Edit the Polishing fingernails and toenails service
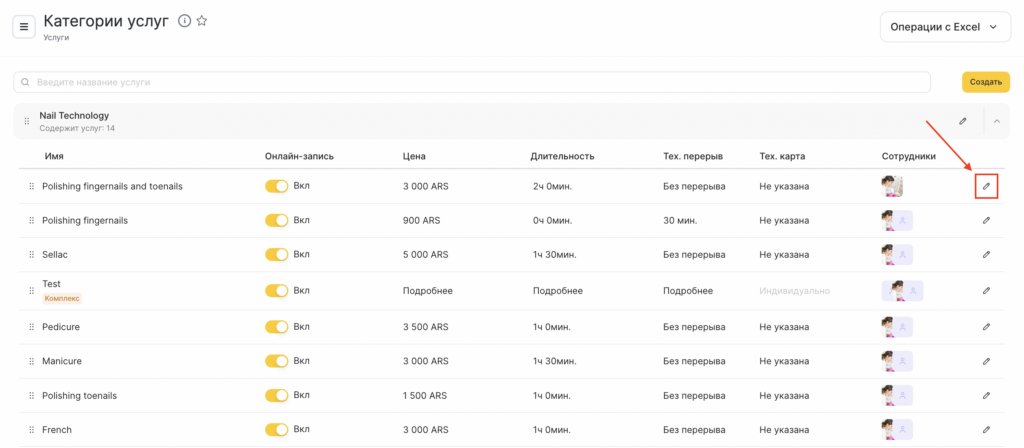 click(x=986, y=186)
